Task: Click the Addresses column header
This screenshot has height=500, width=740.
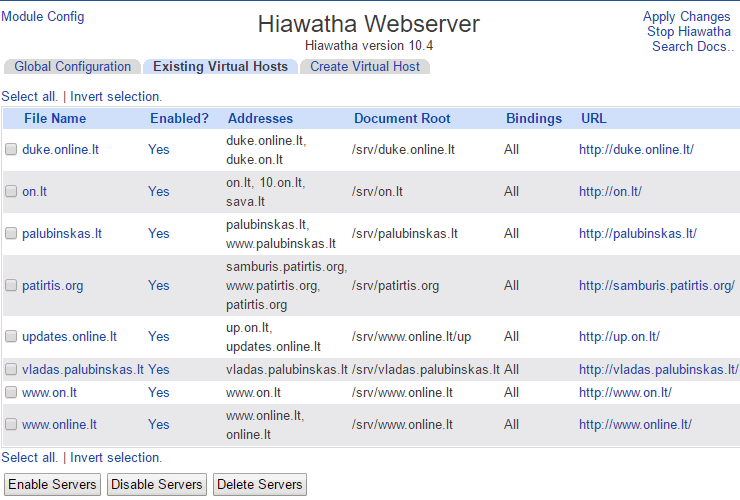Action: pos(261,119)
